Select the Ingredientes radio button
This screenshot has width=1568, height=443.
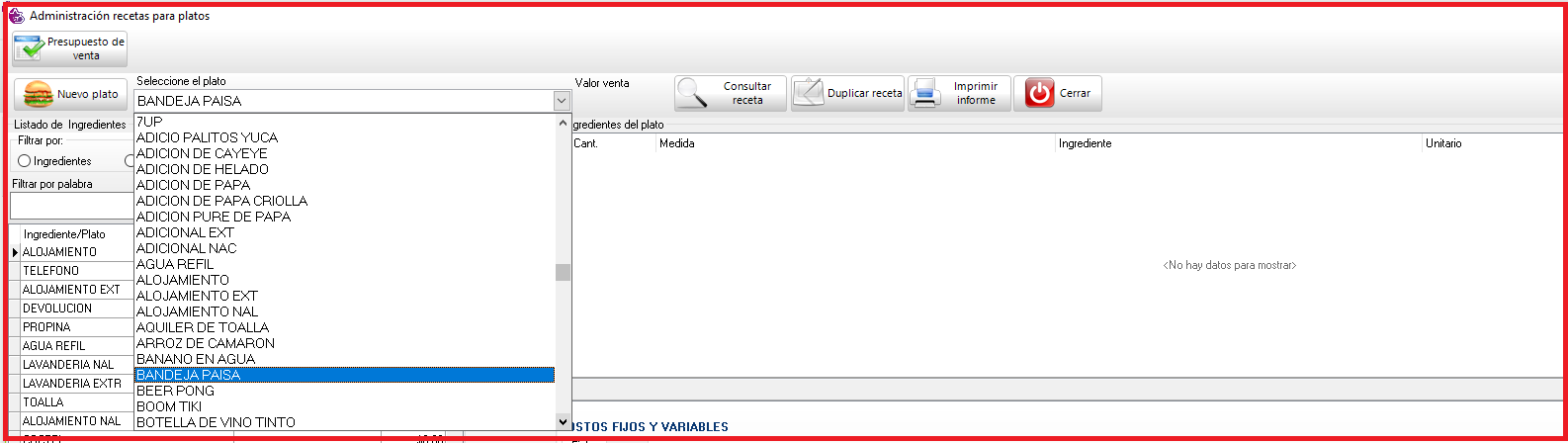tap(25, 161)
